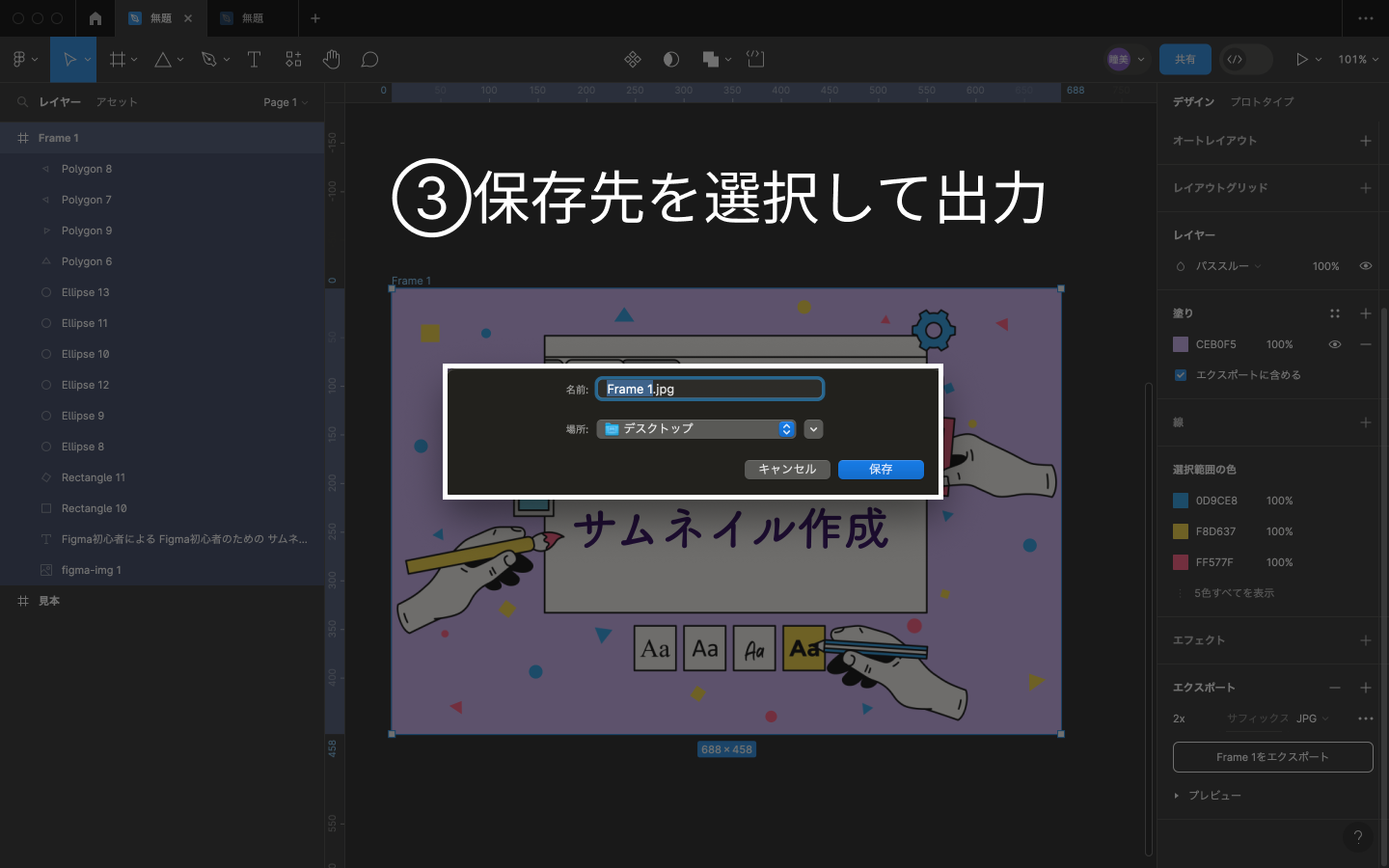Click the Create component icon
This screenshot has height=868, width=1389.
[633, 60]
